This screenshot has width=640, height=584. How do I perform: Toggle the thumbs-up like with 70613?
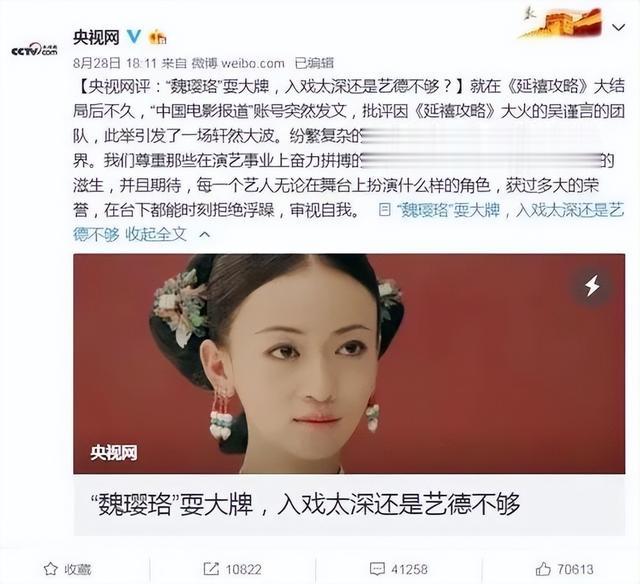coord(564,569)
